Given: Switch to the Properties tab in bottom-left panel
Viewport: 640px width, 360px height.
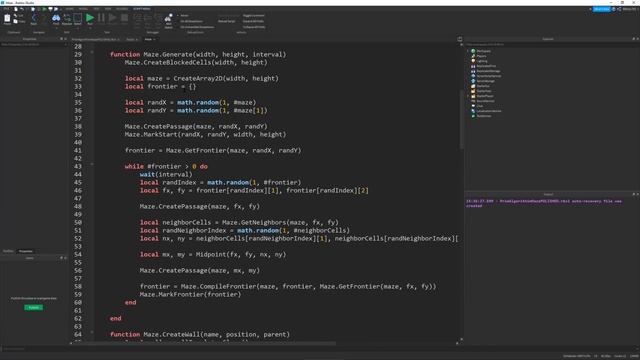Looking at the screenshot, I should 25,251.
